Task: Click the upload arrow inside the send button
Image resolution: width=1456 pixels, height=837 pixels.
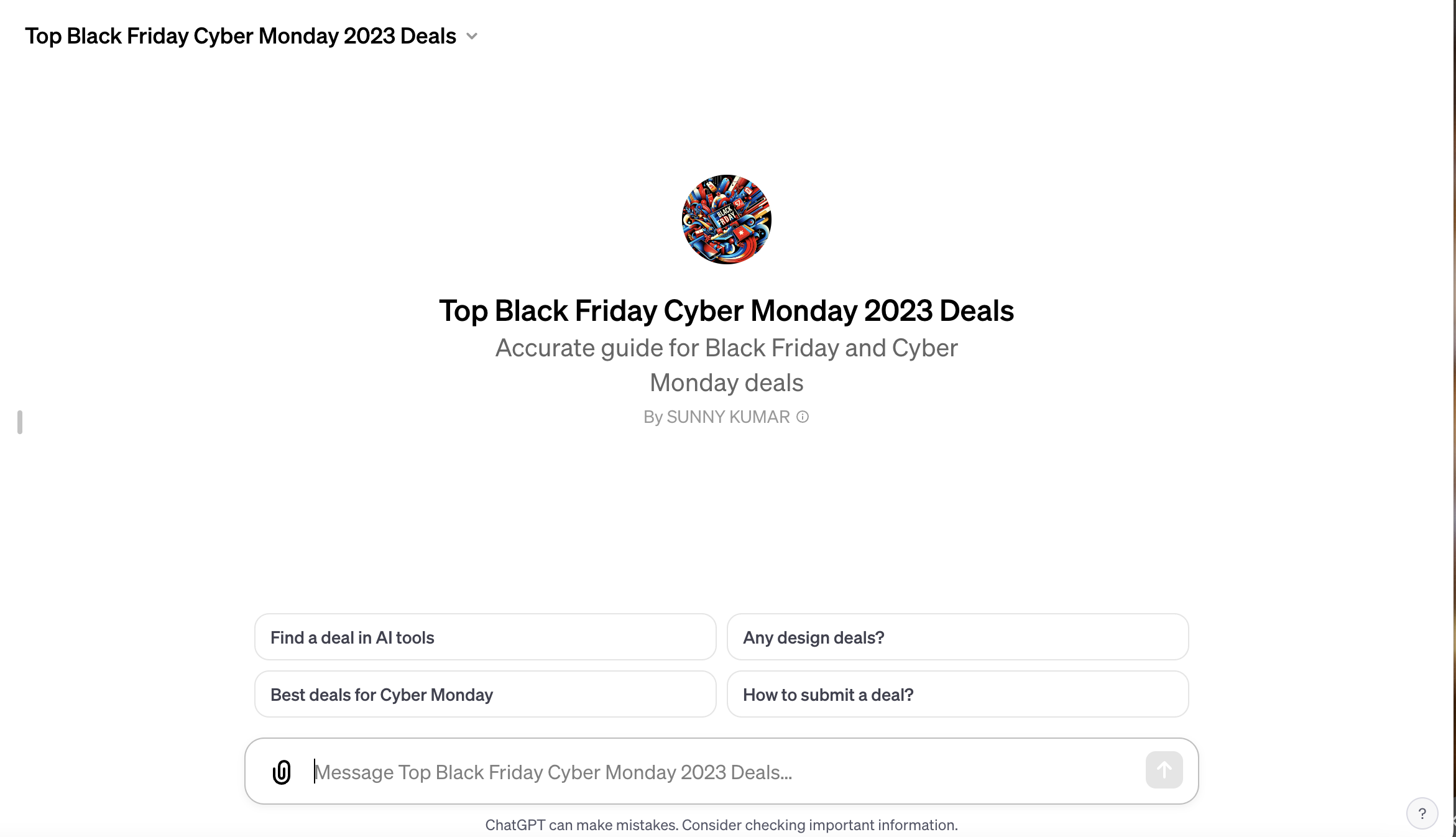Action: 1164,770
